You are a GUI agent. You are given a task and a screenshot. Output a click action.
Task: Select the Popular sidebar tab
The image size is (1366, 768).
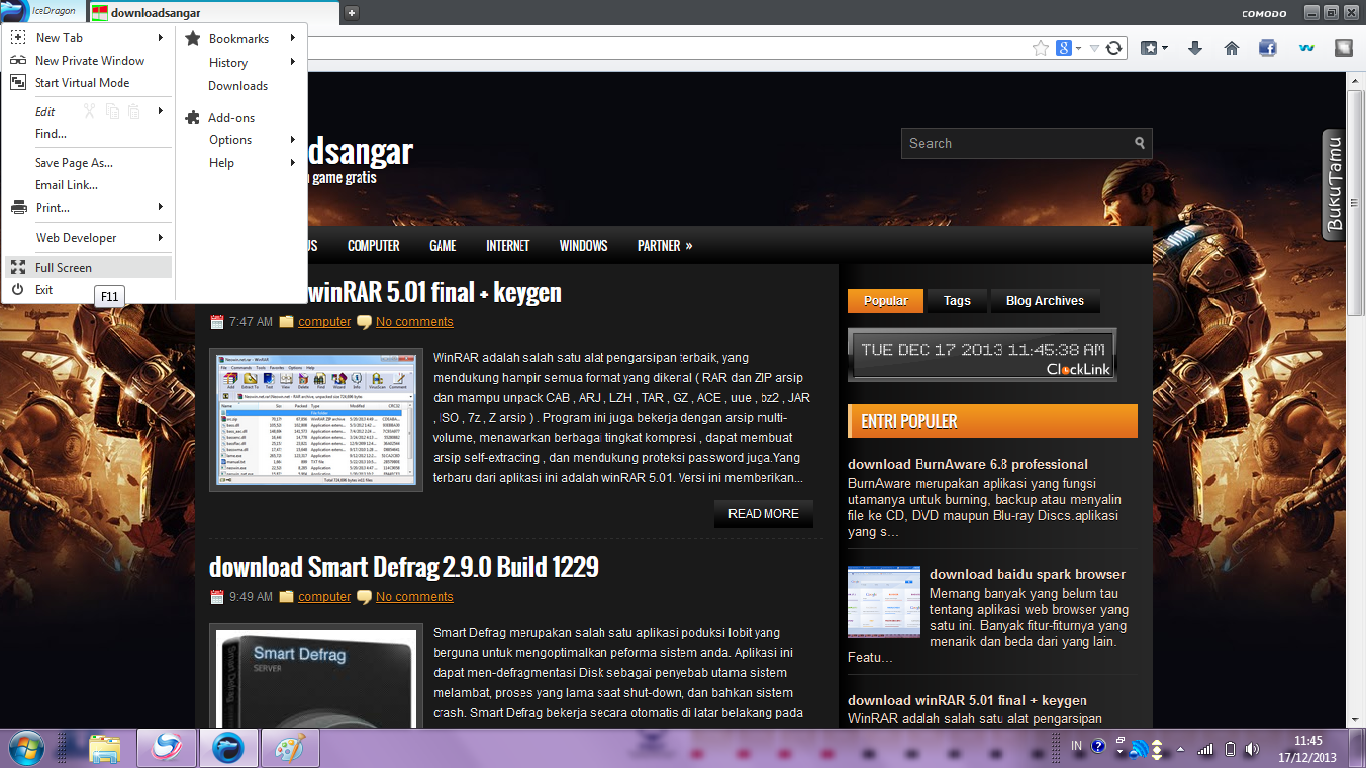886,300
